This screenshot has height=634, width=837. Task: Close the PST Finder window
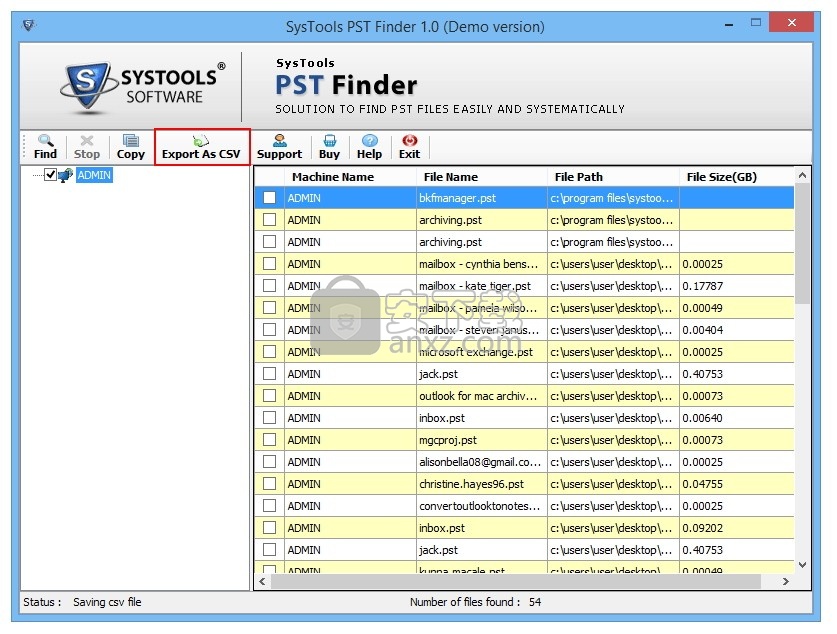pyautogui.click(x=792, y=22)
